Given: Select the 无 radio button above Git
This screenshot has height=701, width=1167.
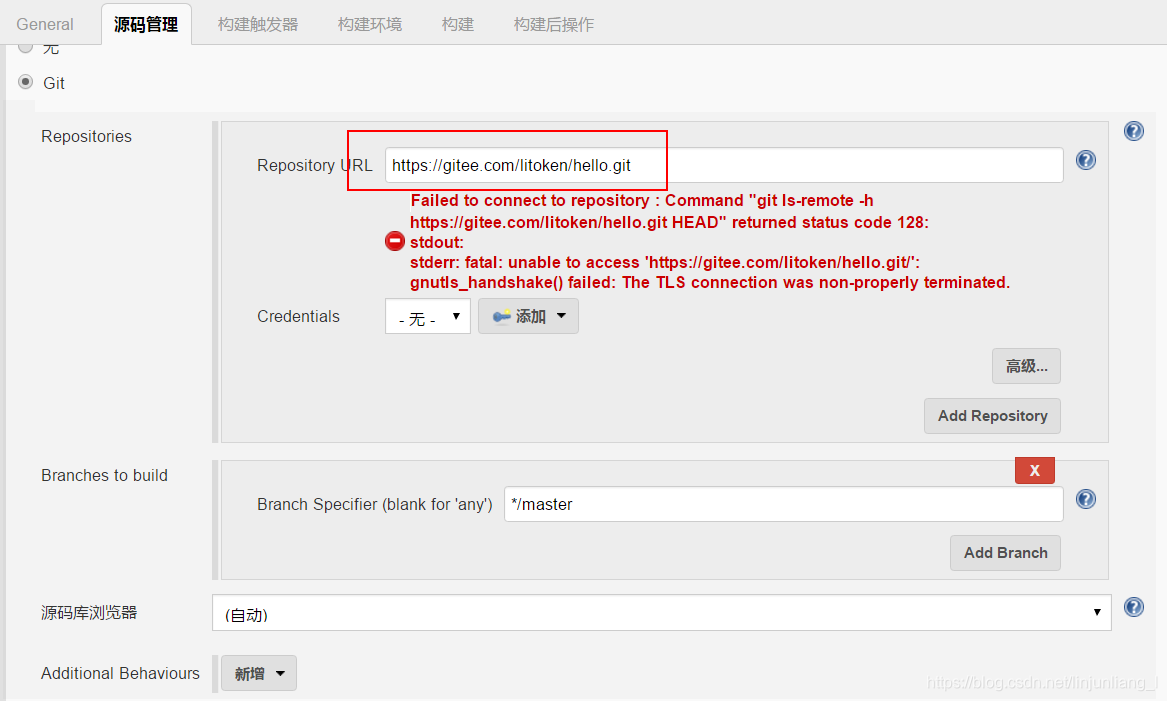Looking at the screenshot, I should pyautogui.click(x=26, y=47).
